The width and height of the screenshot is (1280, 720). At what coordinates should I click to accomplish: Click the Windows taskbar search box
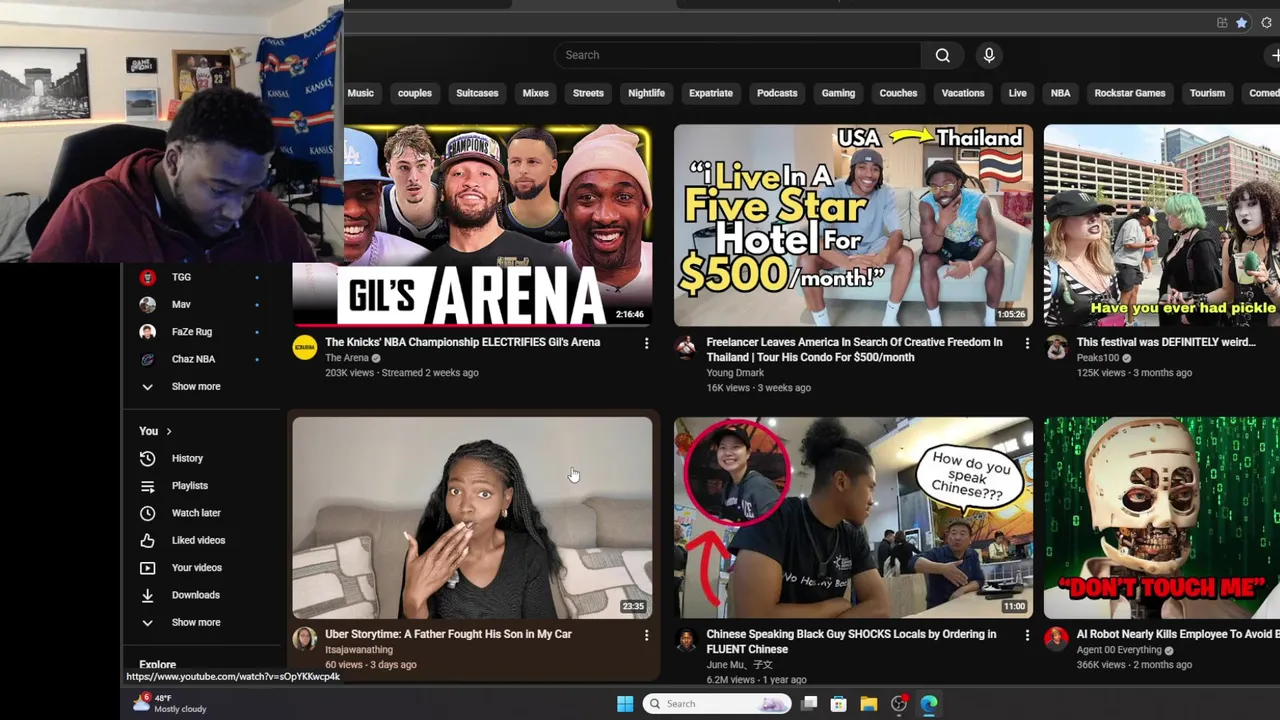716,704
